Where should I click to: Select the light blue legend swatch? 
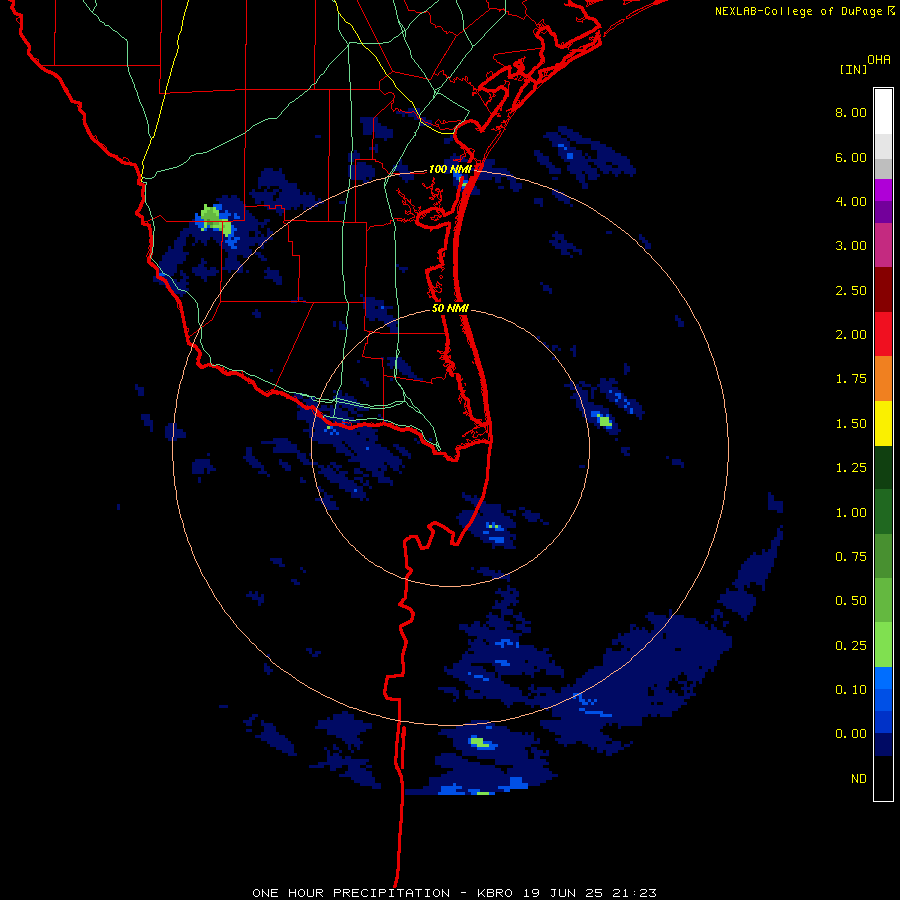(883, 678)
